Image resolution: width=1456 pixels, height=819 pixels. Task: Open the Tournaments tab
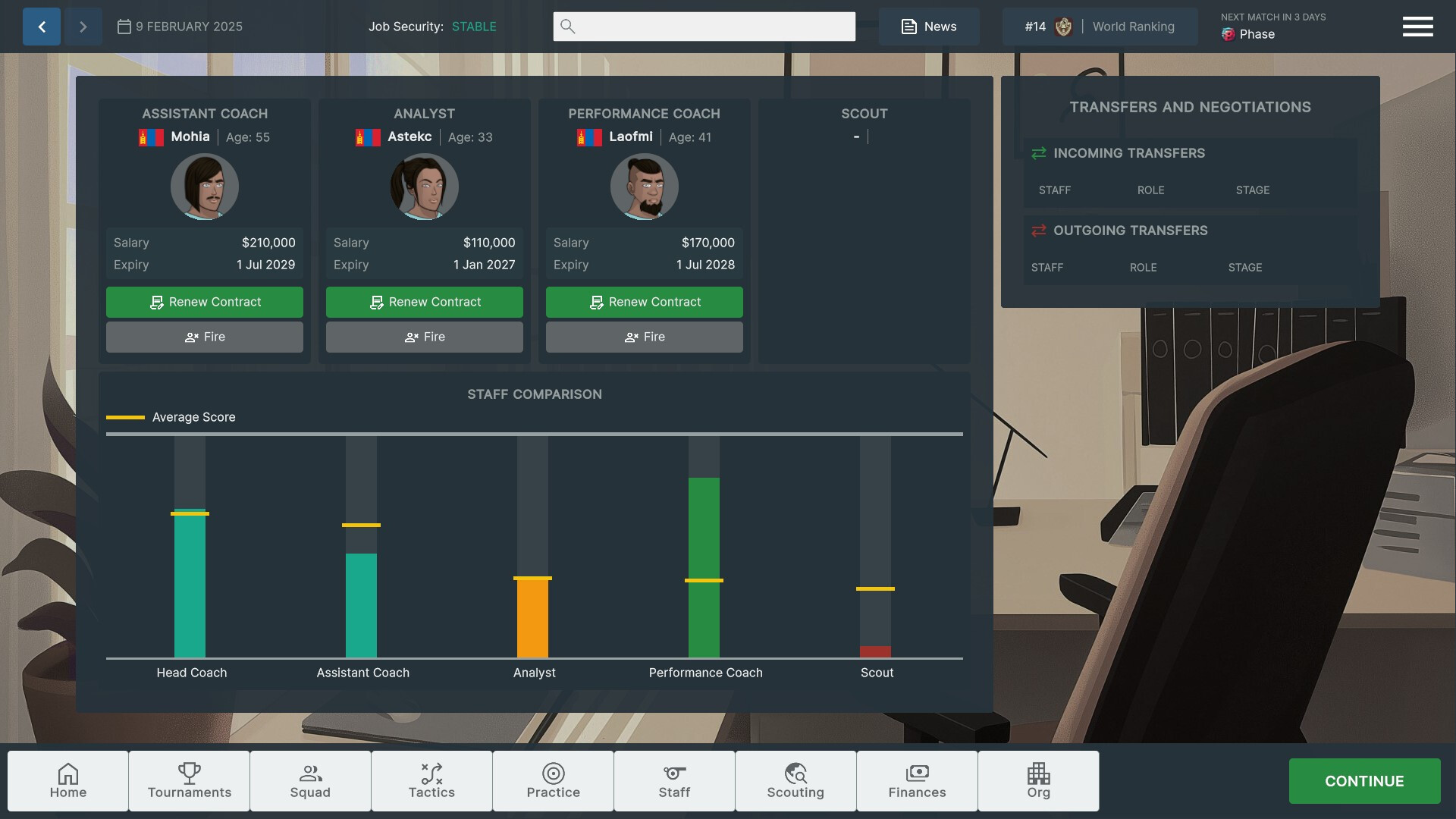(190, 781)
